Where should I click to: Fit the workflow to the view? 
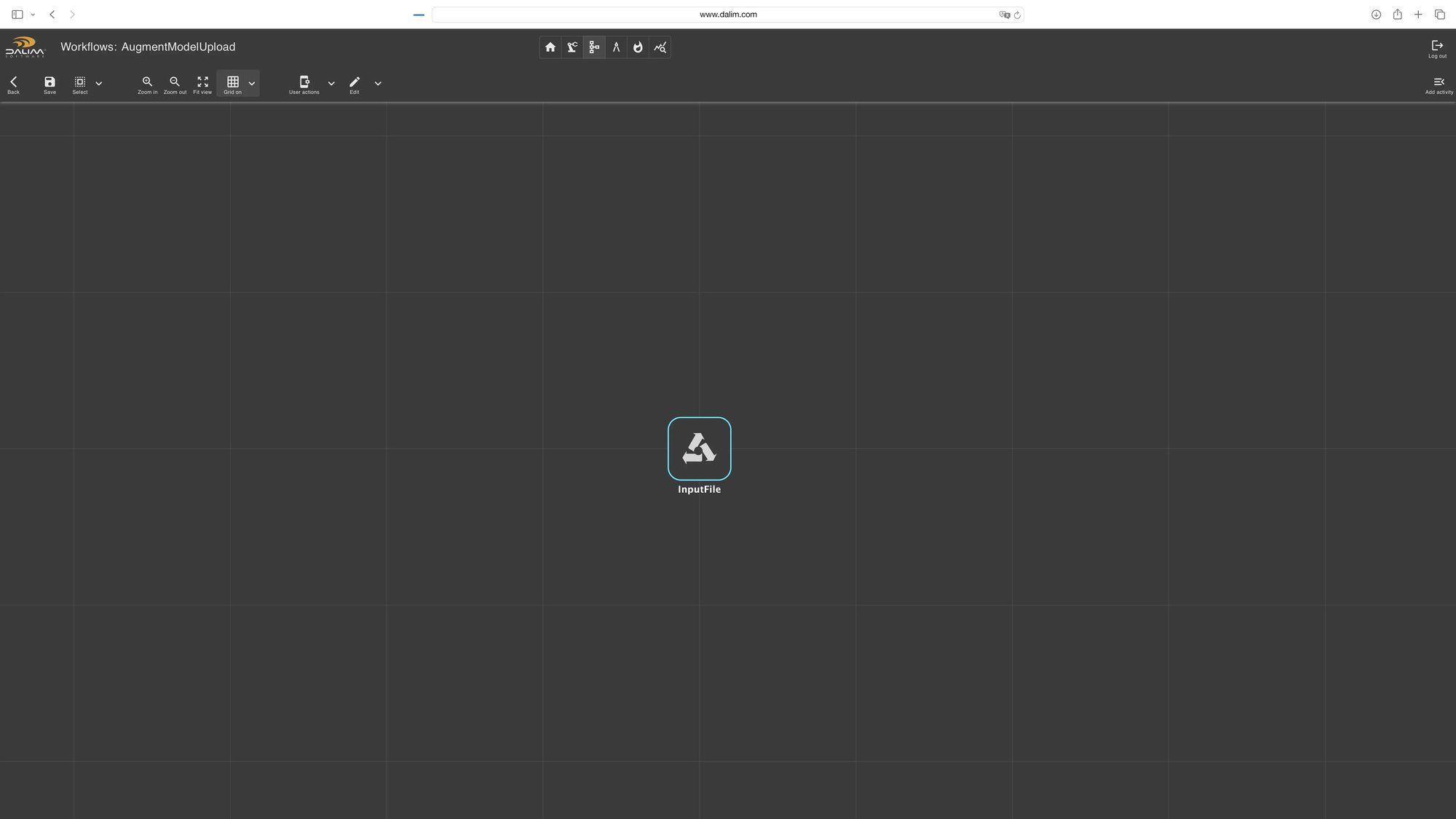coord(202,82)
